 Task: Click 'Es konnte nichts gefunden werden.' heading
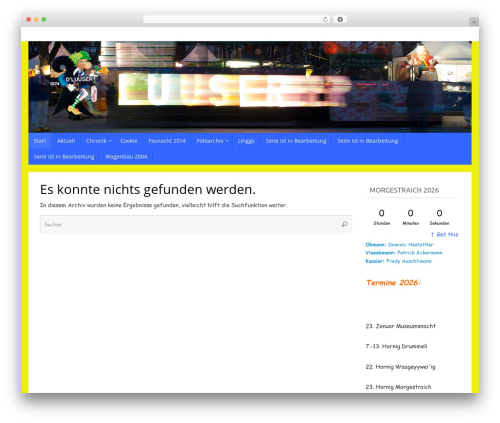tap(148, 189)
